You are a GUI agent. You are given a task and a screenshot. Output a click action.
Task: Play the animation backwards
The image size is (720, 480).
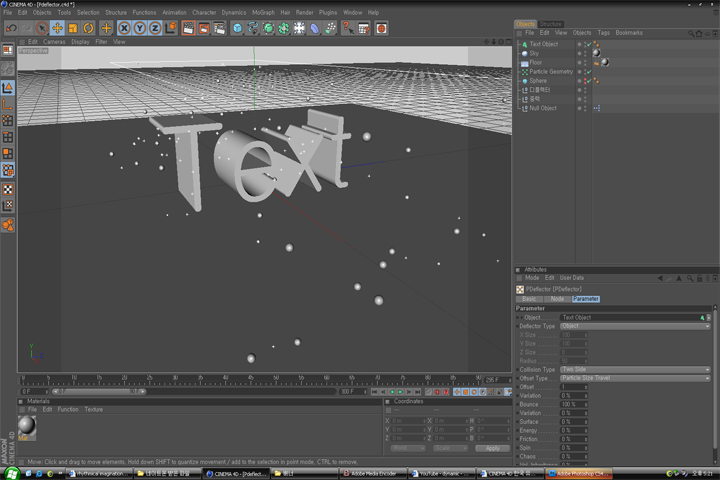(392, 392)
